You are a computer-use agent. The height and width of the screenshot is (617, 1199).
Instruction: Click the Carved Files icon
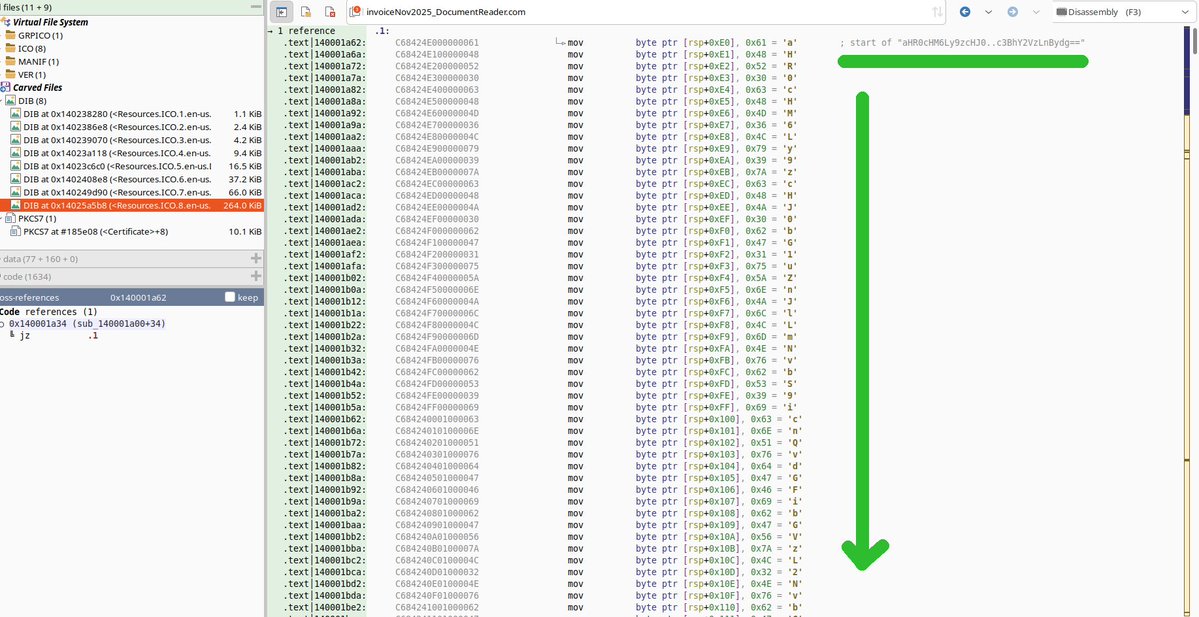pos(5,87)
